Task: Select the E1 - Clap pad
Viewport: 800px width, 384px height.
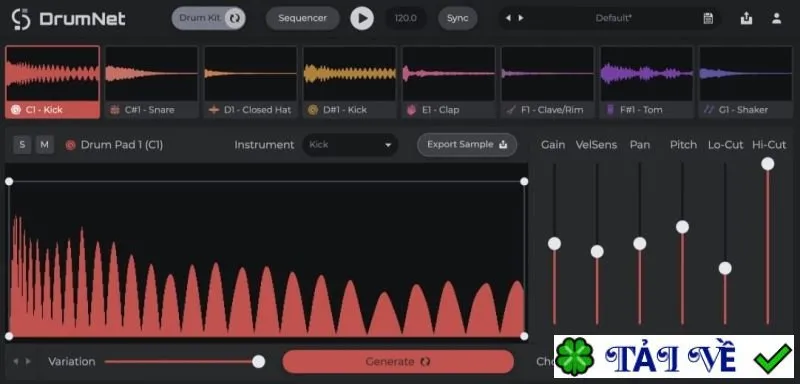Action: click(448, 83)
